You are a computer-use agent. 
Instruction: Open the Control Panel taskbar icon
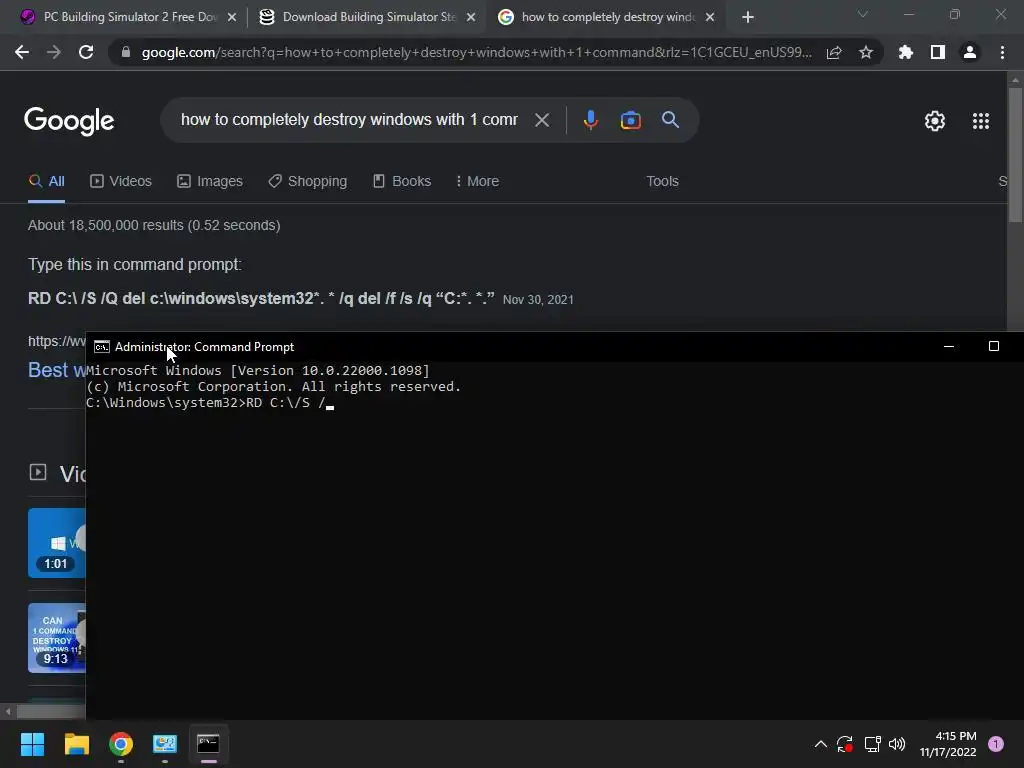tap(165, 744)
